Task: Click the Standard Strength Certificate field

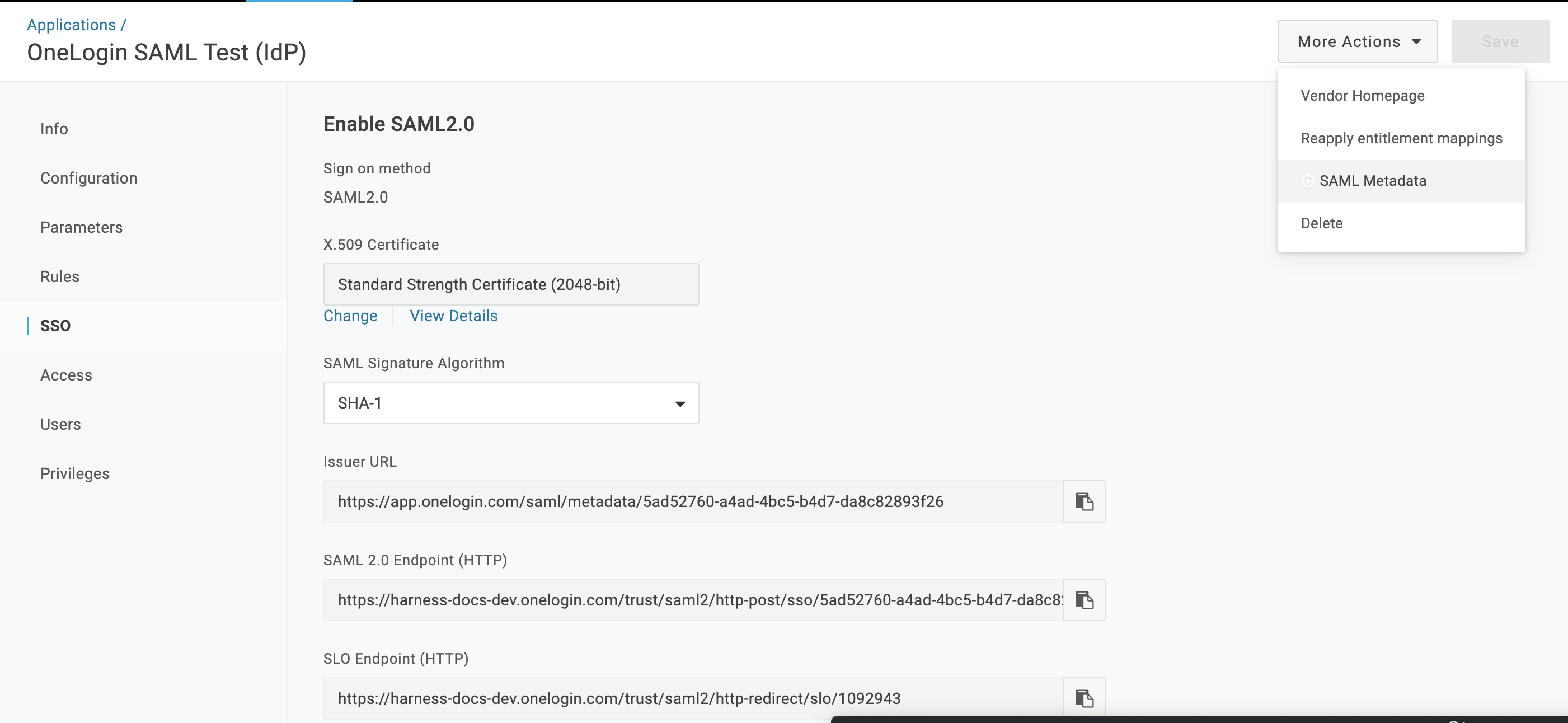Action: (x=511, y=284)
